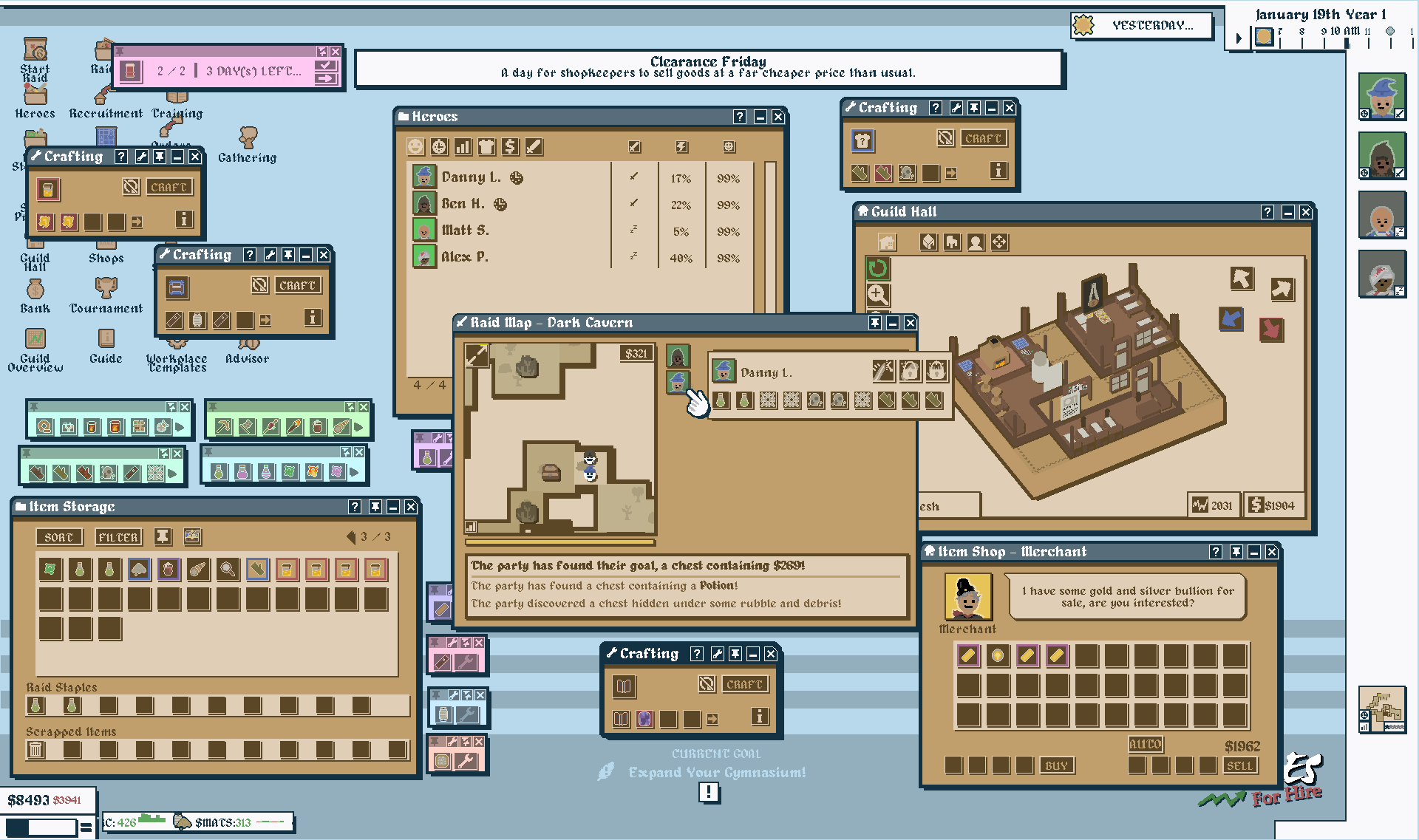The image size is (1419, 840).
Task: Click the speed bar at bottom left
Action: coord(41,828)
